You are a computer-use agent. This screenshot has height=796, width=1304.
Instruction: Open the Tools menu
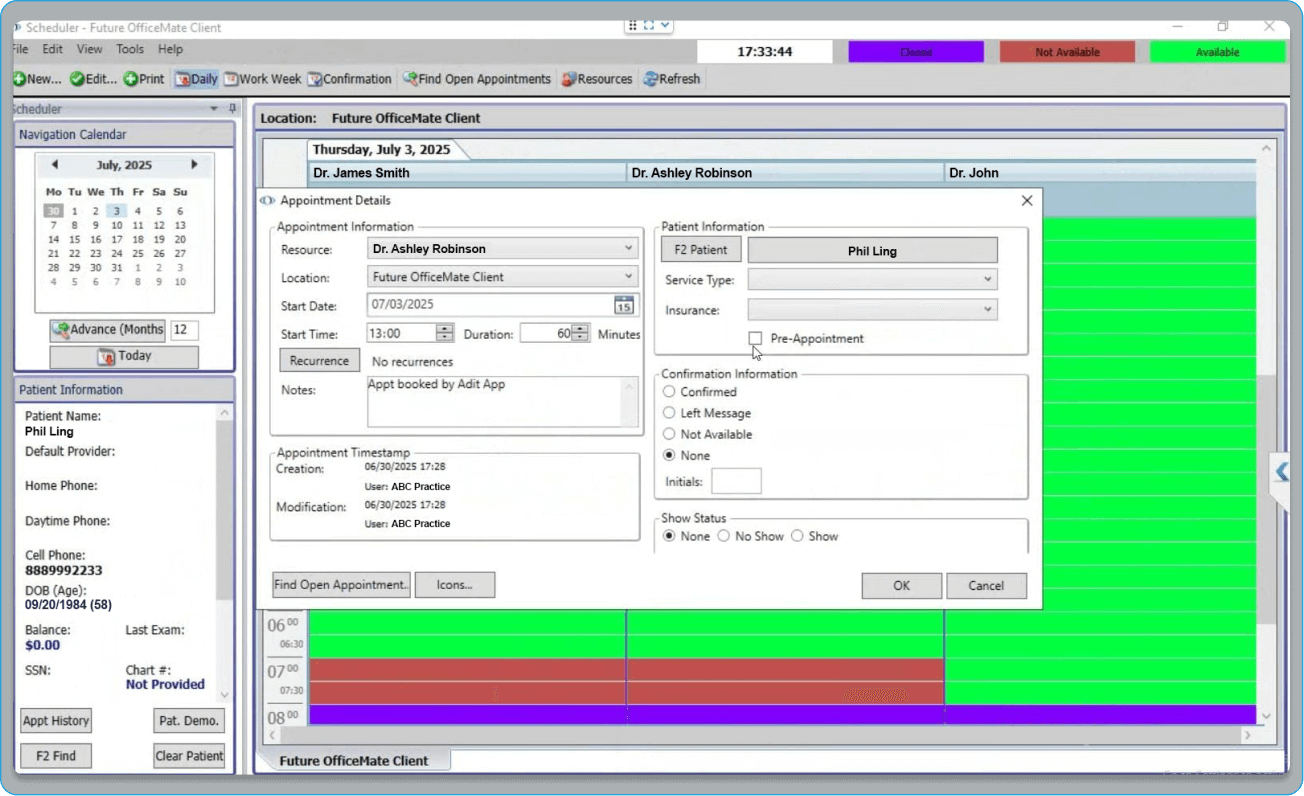pyautogui.click(x=130, y=49)
